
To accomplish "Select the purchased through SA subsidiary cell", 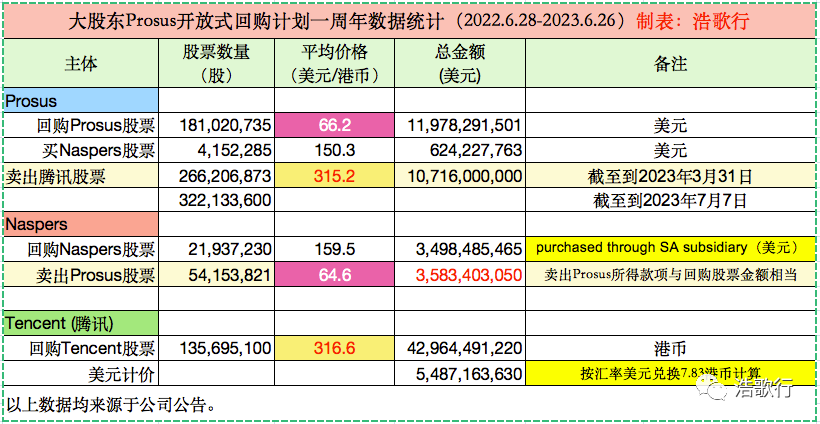I will [670, 248].
